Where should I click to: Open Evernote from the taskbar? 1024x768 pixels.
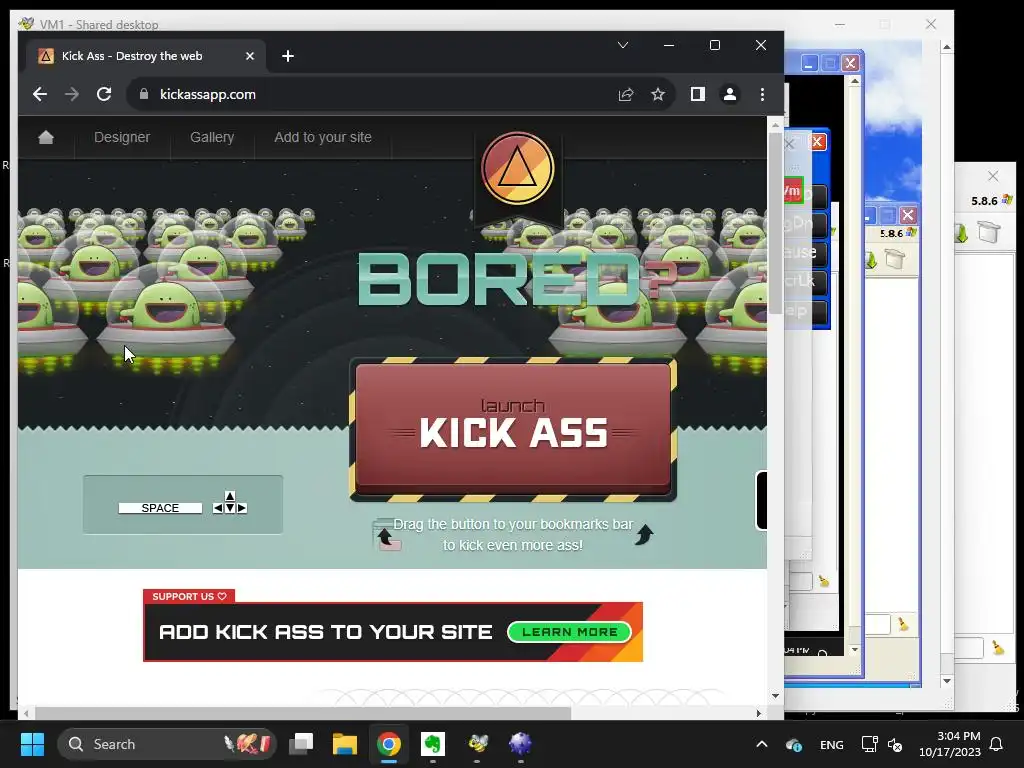[432, 744]
